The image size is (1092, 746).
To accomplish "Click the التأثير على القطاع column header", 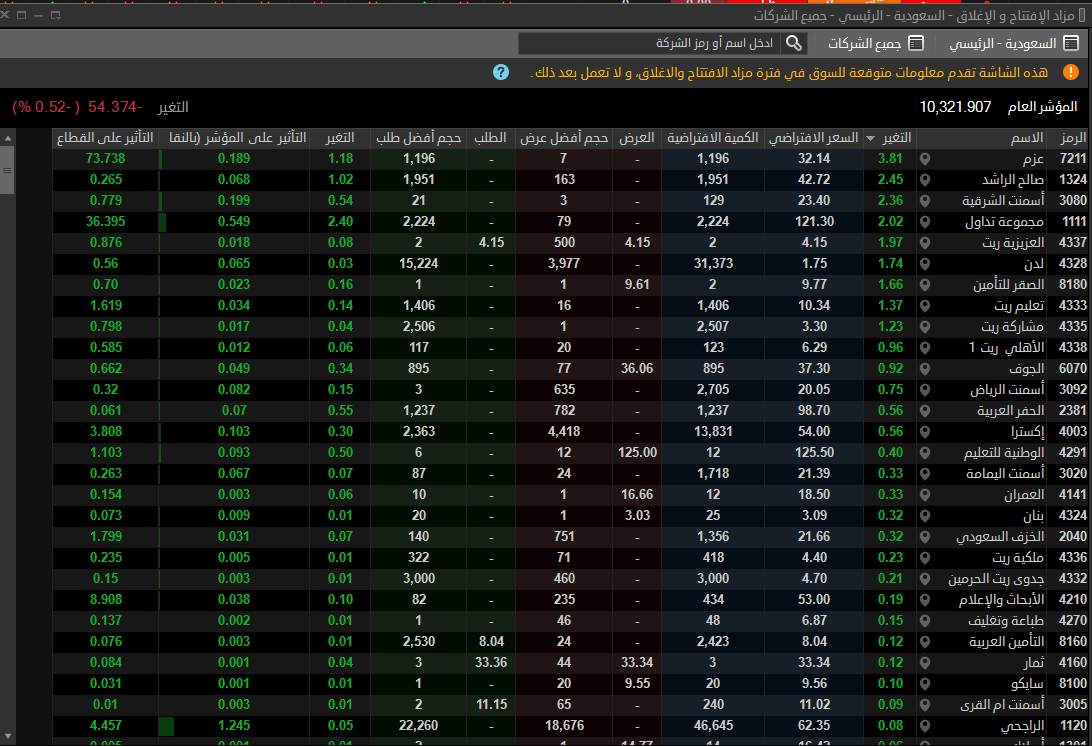I will [105, 138].
